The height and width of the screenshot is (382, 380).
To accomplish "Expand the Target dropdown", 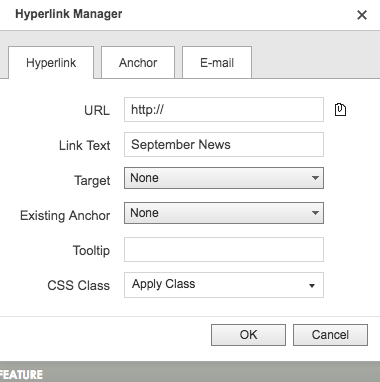I will point(224,178).
